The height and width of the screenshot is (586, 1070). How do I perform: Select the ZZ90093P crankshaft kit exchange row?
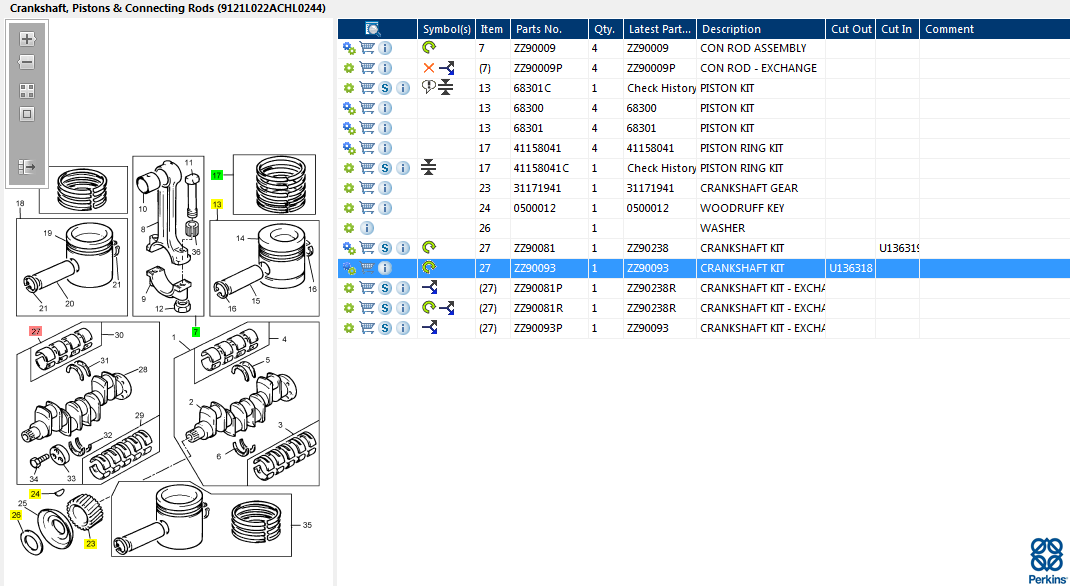(538, 328)
